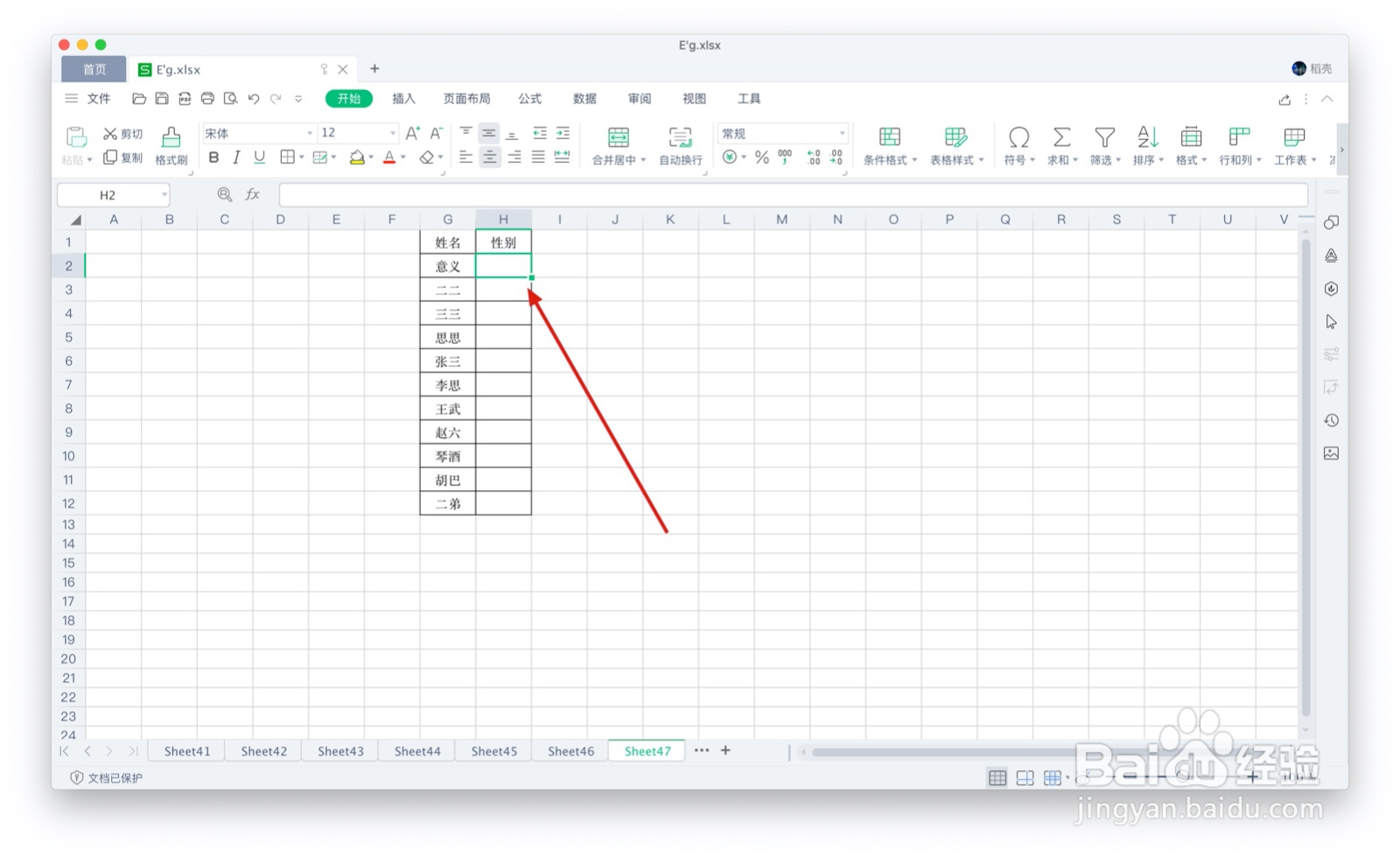Toggle italic formatting
Image resolution: width=1400 pixels, height=857 pixels.
[236, 158]
